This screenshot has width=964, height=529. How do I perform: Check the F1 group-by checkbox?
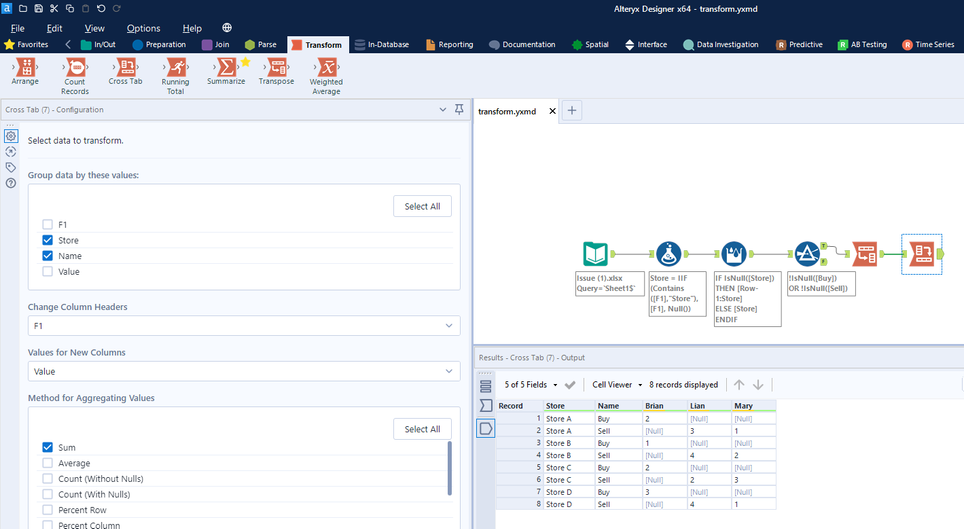tap(47, 225)
